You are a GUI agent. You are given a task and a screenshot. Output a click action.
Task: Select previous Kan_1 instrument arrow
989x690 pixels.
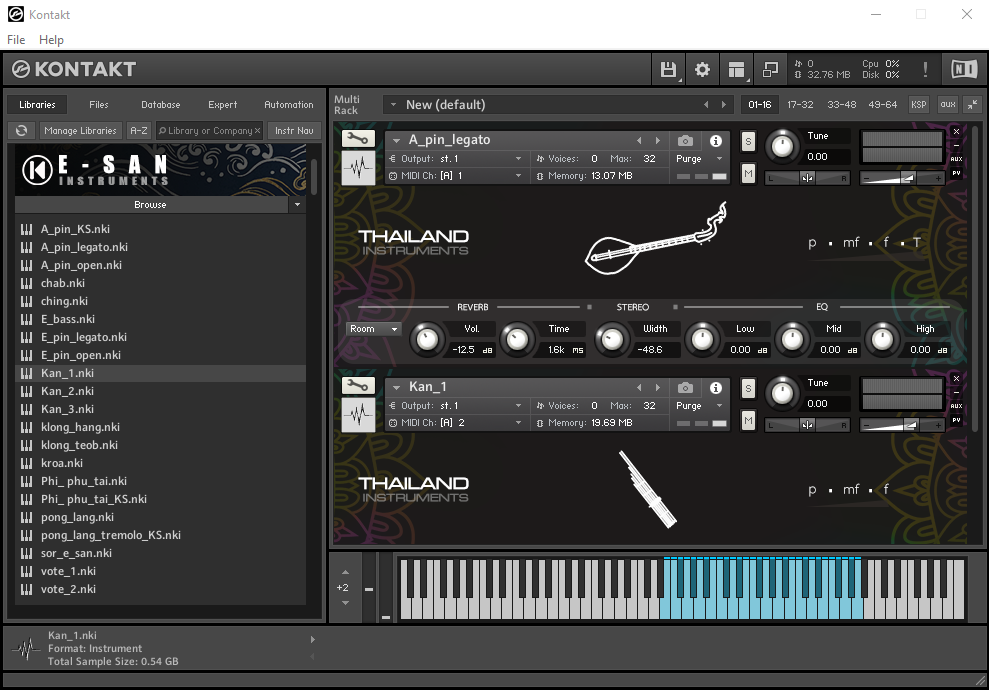tap(639, 387)
